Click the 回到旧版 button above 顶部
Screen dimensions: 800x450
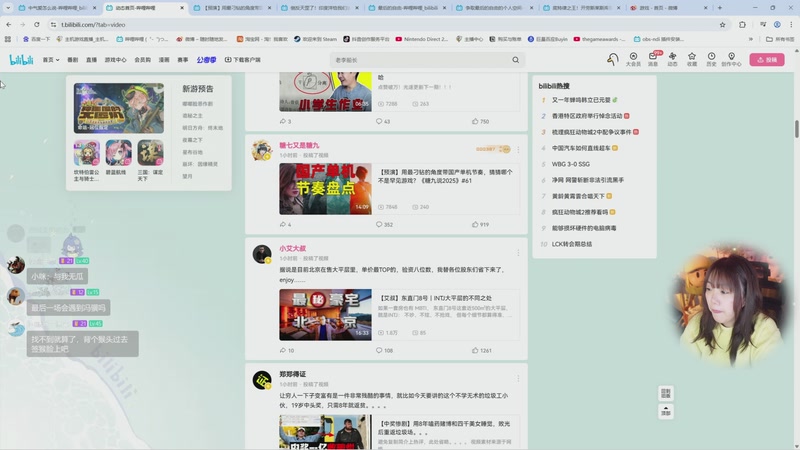click(x=666, y=393)
